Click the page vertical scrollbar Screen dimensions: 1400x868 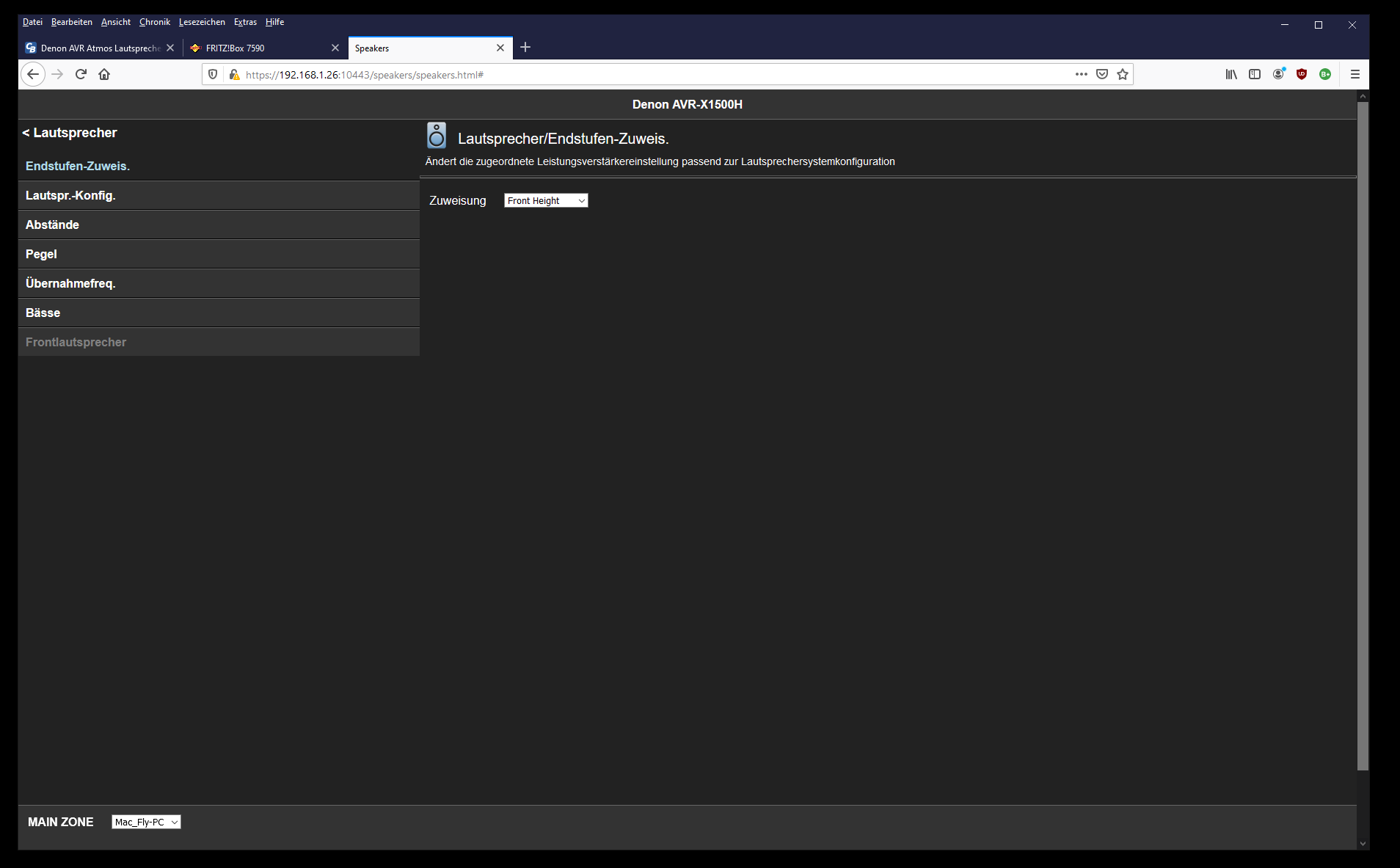coord(1363,436)
